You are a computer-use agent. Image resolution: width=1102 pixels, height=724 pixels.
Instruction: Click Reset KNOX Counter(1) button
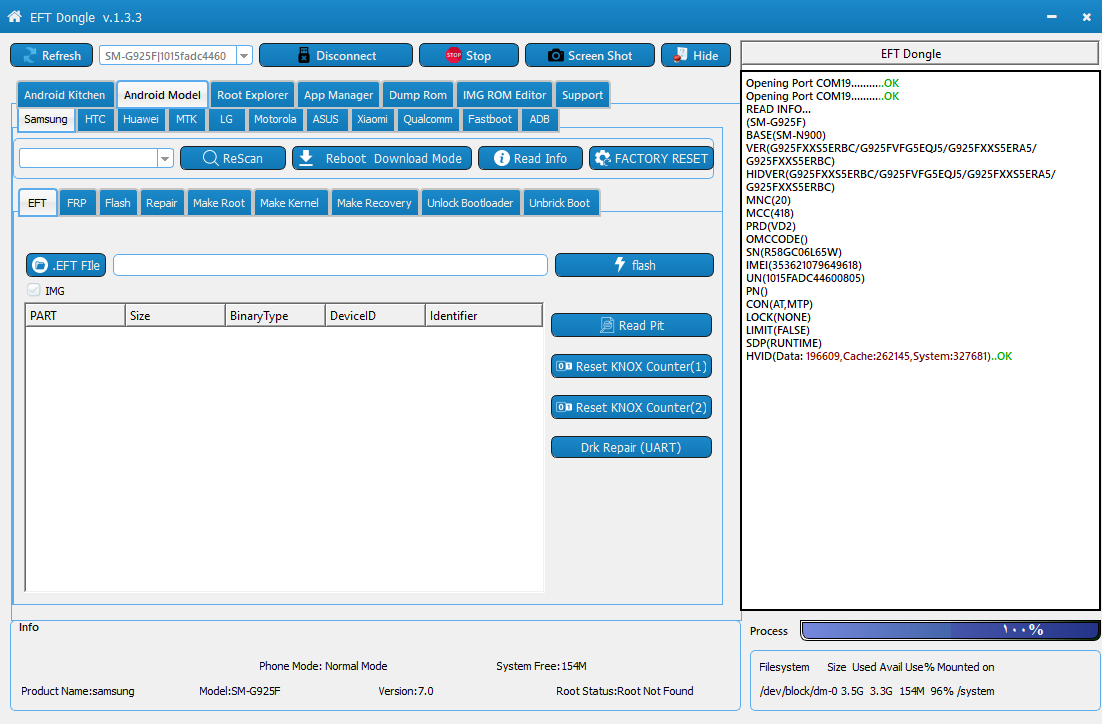631,366
